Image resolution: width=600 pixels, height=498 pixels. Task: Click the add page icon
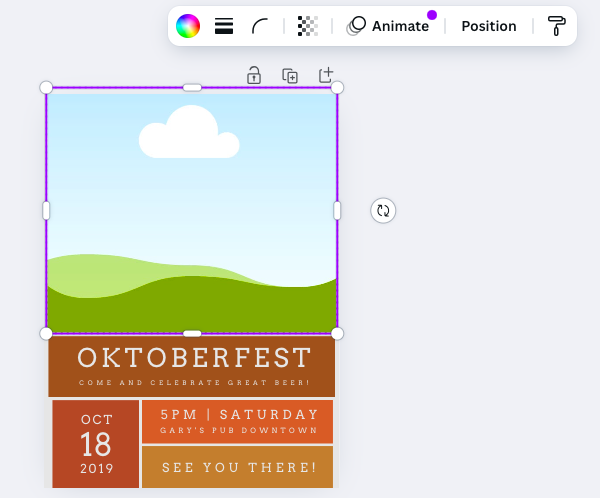[x=326, y=75]
